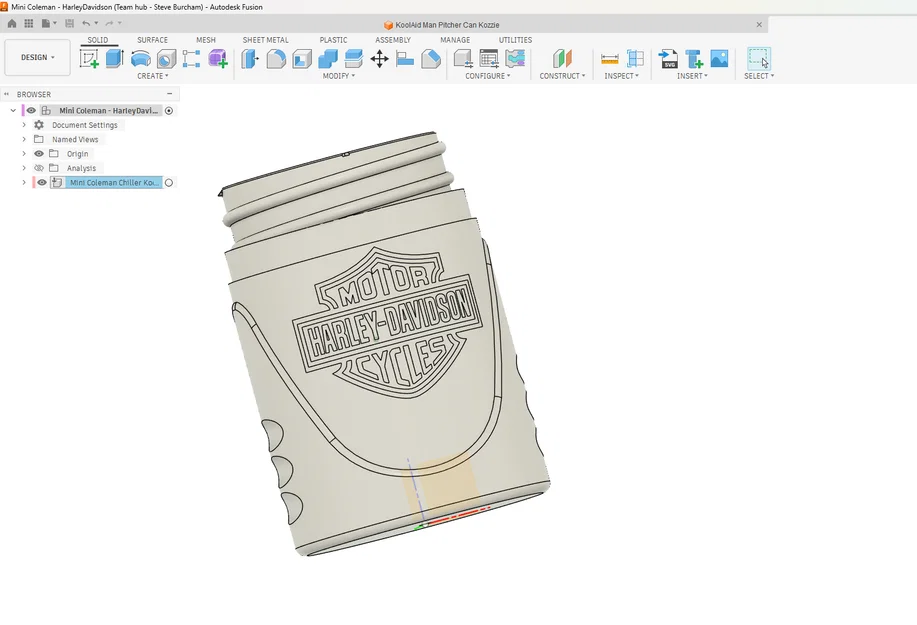The height and width of the screenshot is (625, 917).
Task: Open the MODIFY panel dropdown
Action: click(339, 76)
